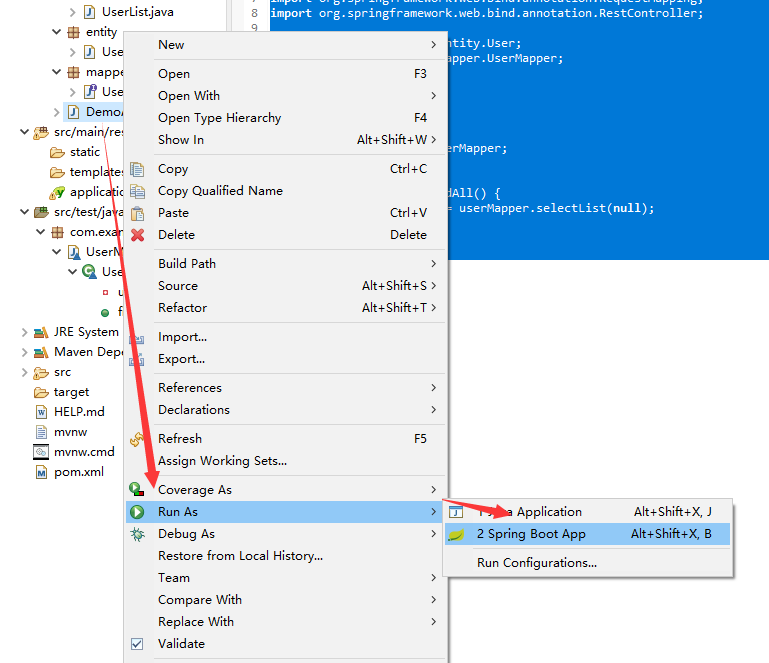Expand the Maven Dependencies node
This screenshot has height=663, width=769.
coord(25,352)
